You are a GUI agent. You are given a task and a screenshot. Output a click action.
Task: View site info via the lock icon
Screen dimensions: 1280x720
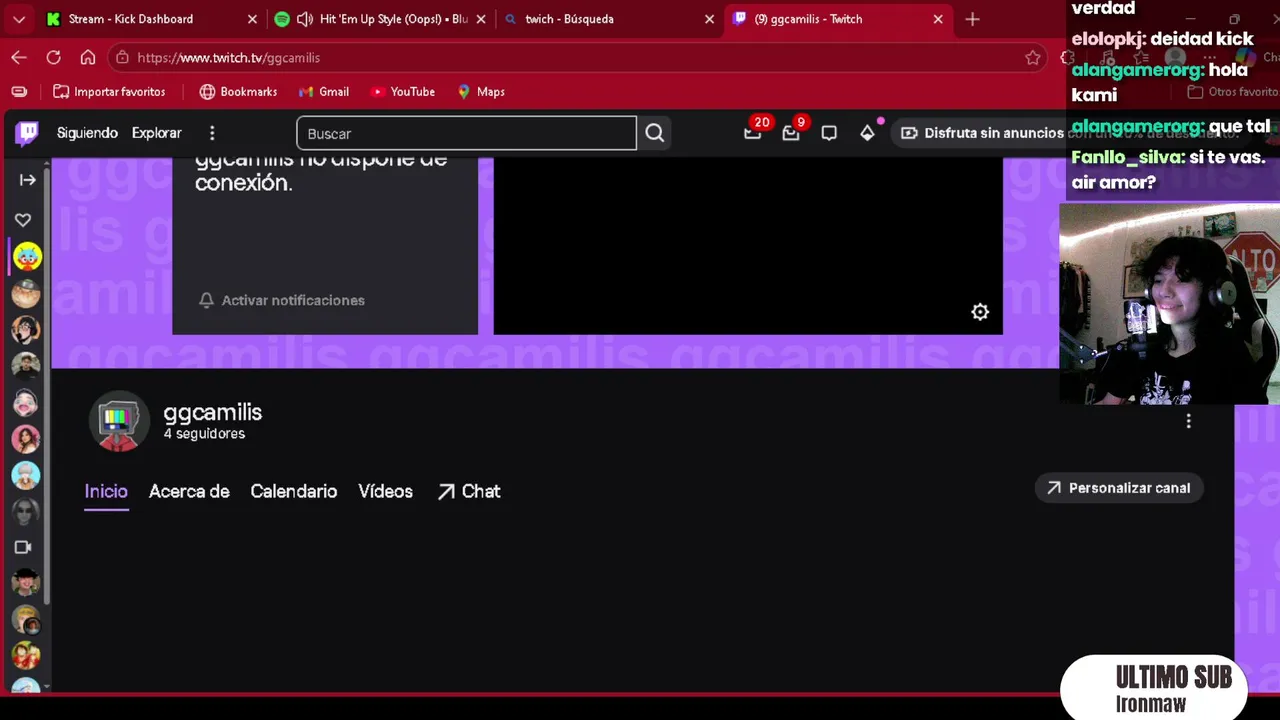122,58
